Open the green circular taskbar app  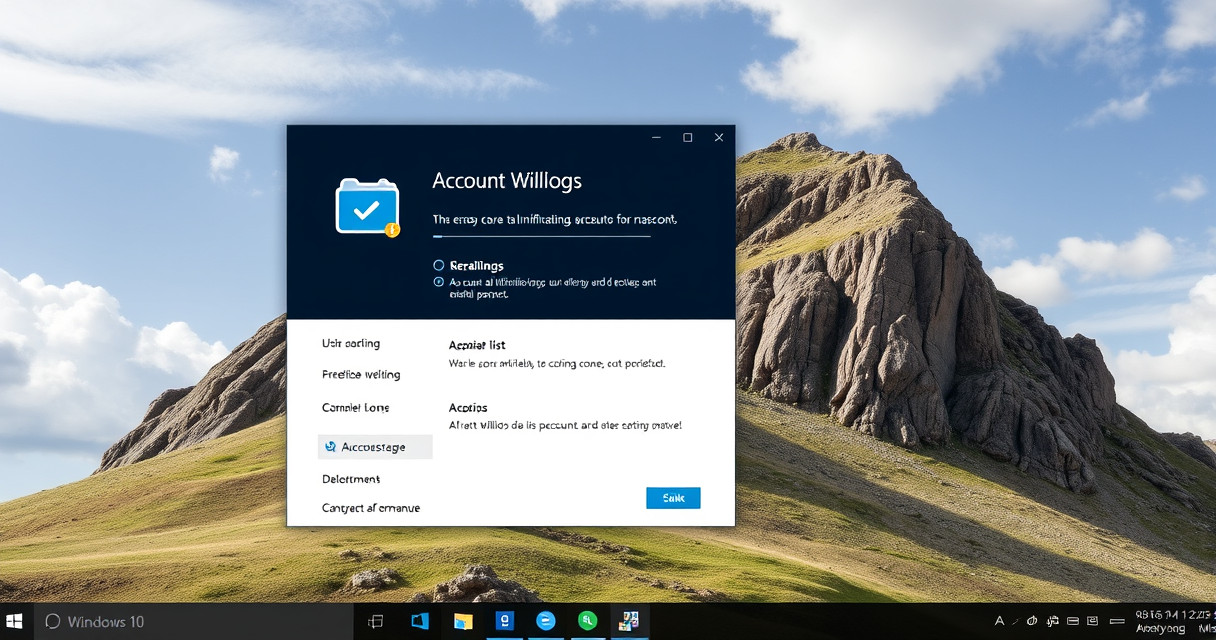point(587,621)
